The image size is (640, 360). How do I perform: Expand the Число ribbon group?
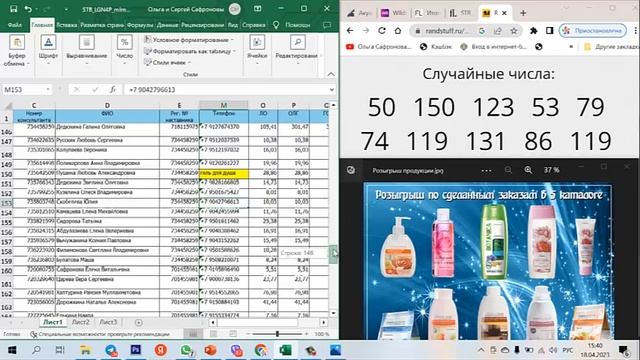click(124, 51)
